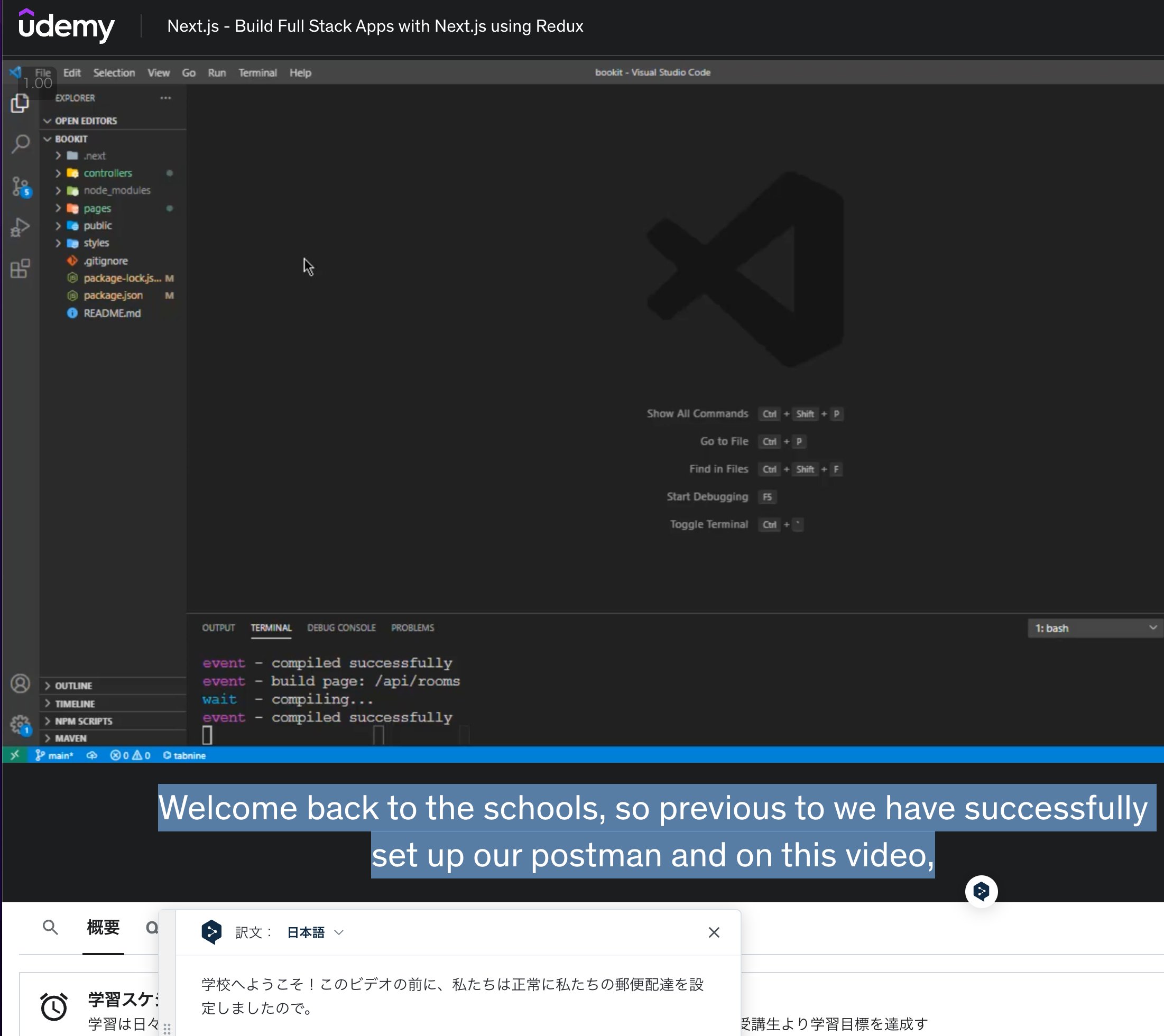The height and width of the screenshot is (1036, 1164).
Task: Switch to the TERMINAL panel tab
Action: coord(271,627)
